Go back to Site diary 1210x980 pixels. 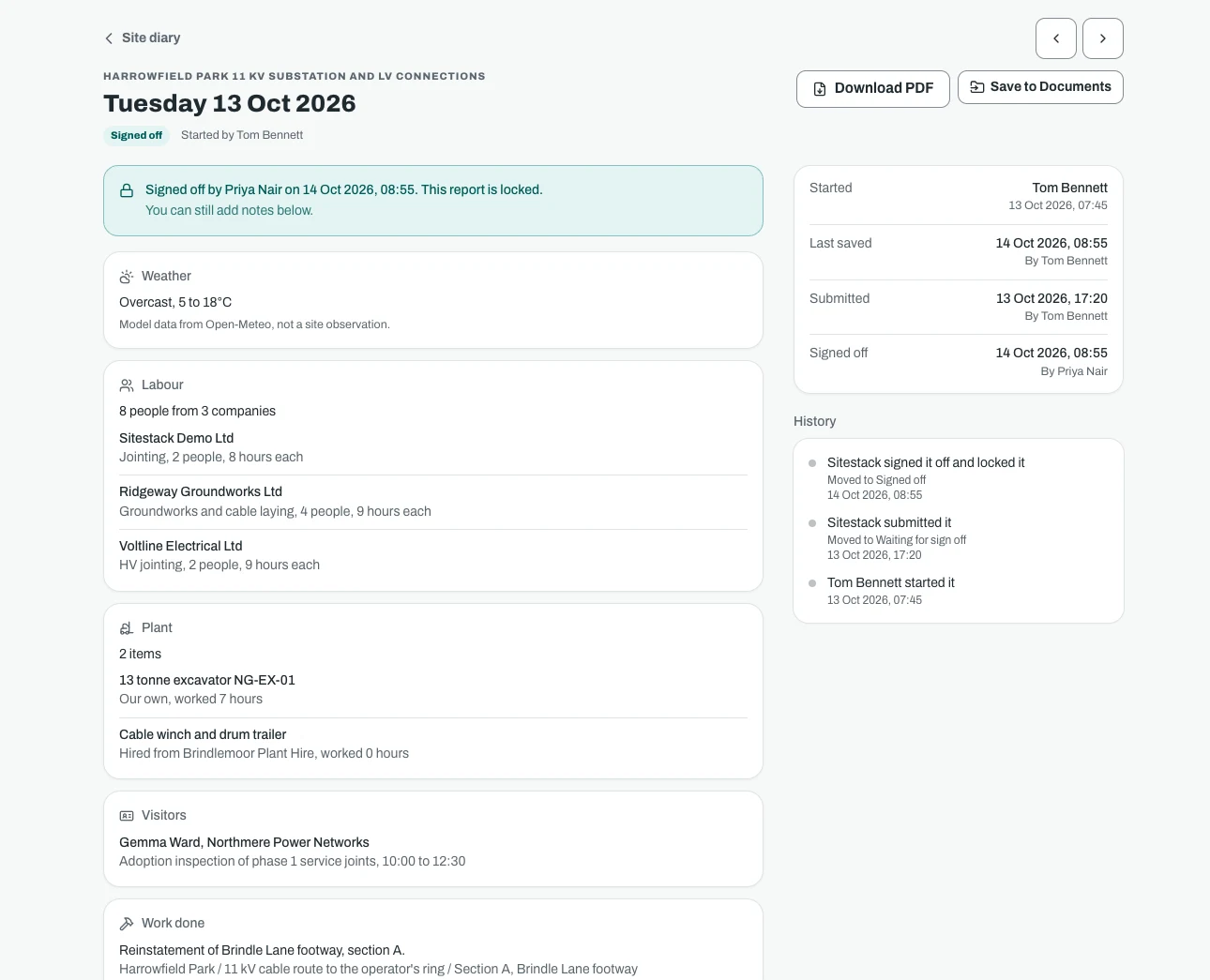tap(142, 38)
